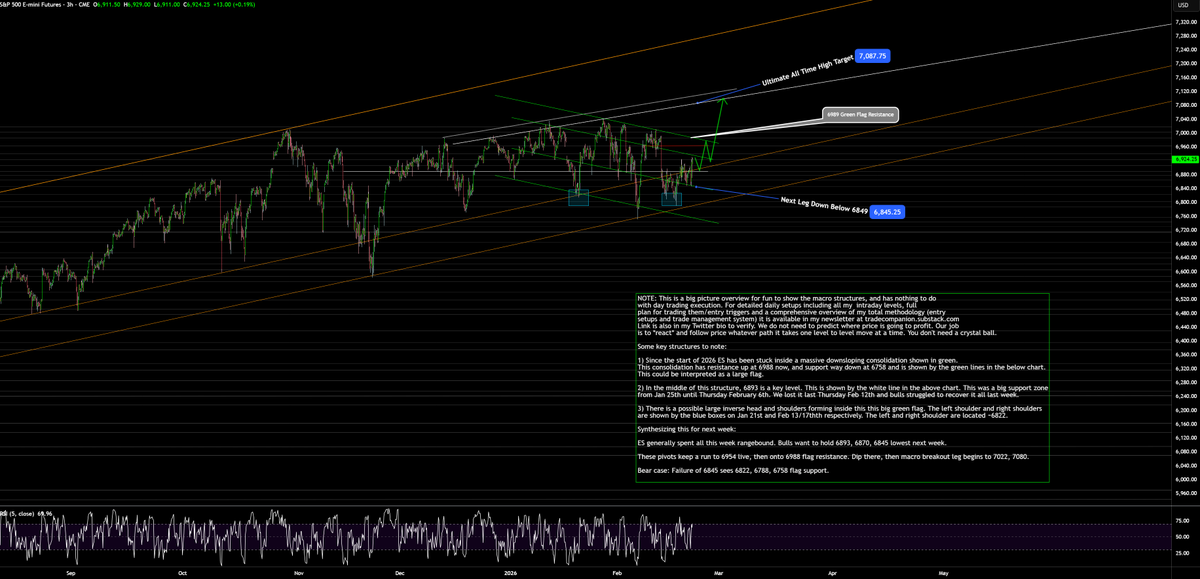Viewport: 1200px width, 579px height.
Task: Click the 6,000.00 price scale value
Action: [1184, 479]
